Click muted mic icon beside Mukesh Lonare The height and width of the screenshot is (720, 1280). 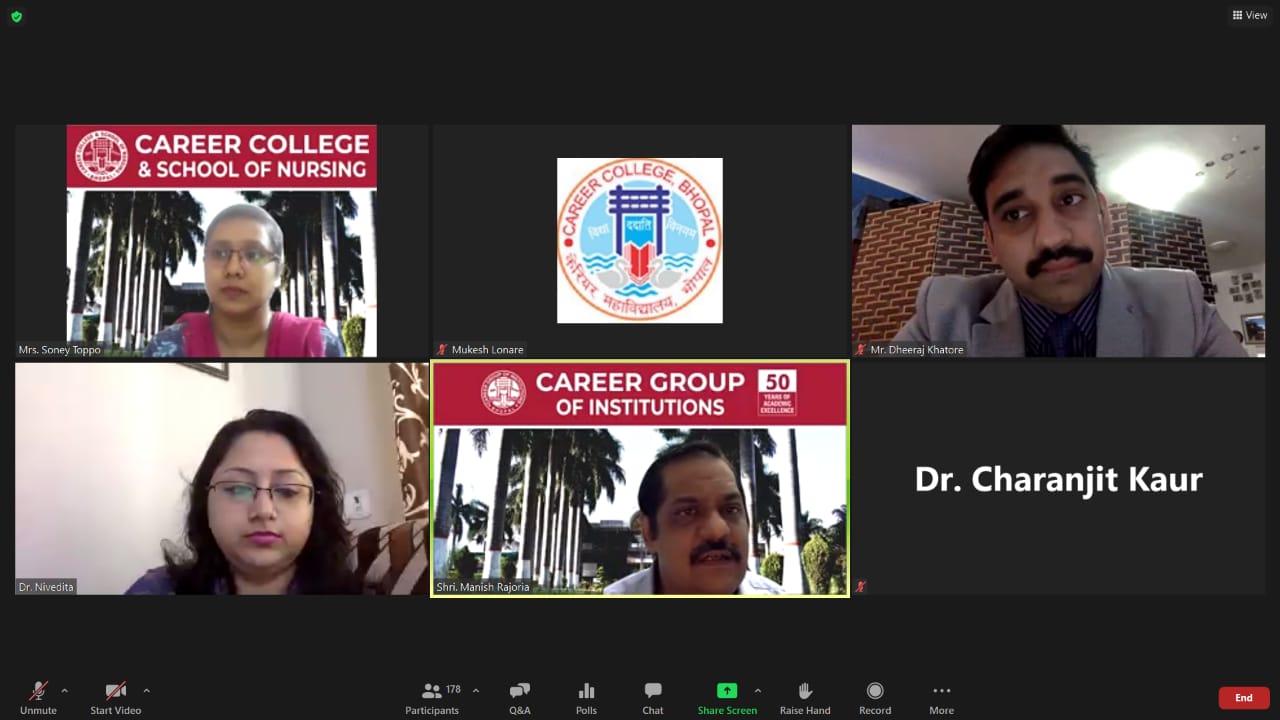[442, 349]
